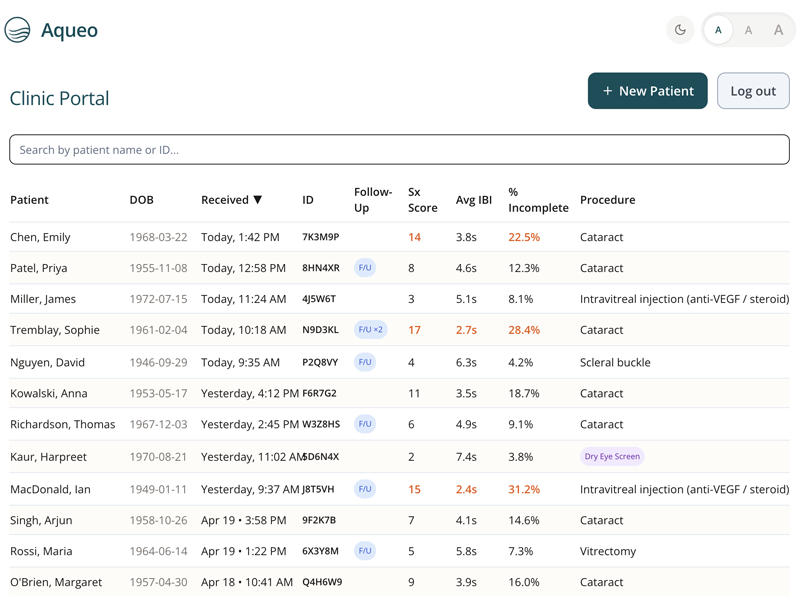Select the small font size A option
Screen dimensions: 800x600
[x=718, y=30]
